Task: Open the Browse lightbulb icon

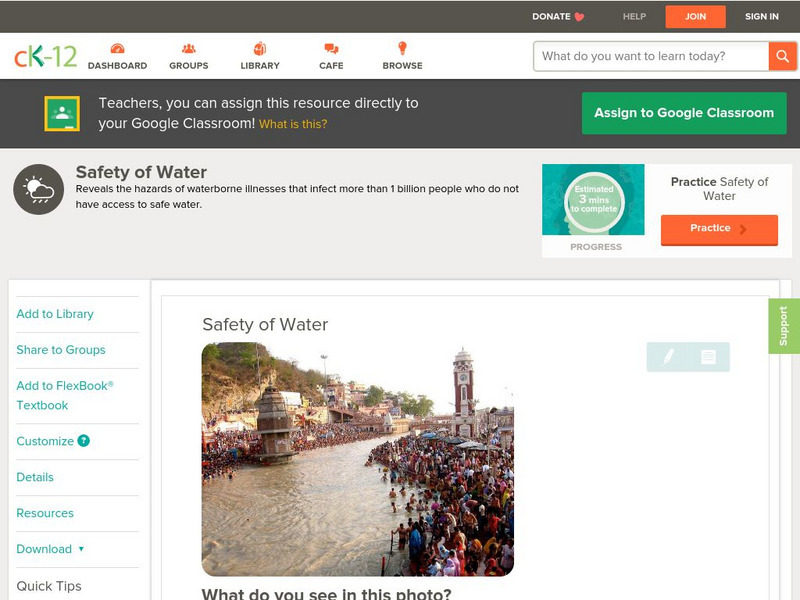Action: point(402,48)
